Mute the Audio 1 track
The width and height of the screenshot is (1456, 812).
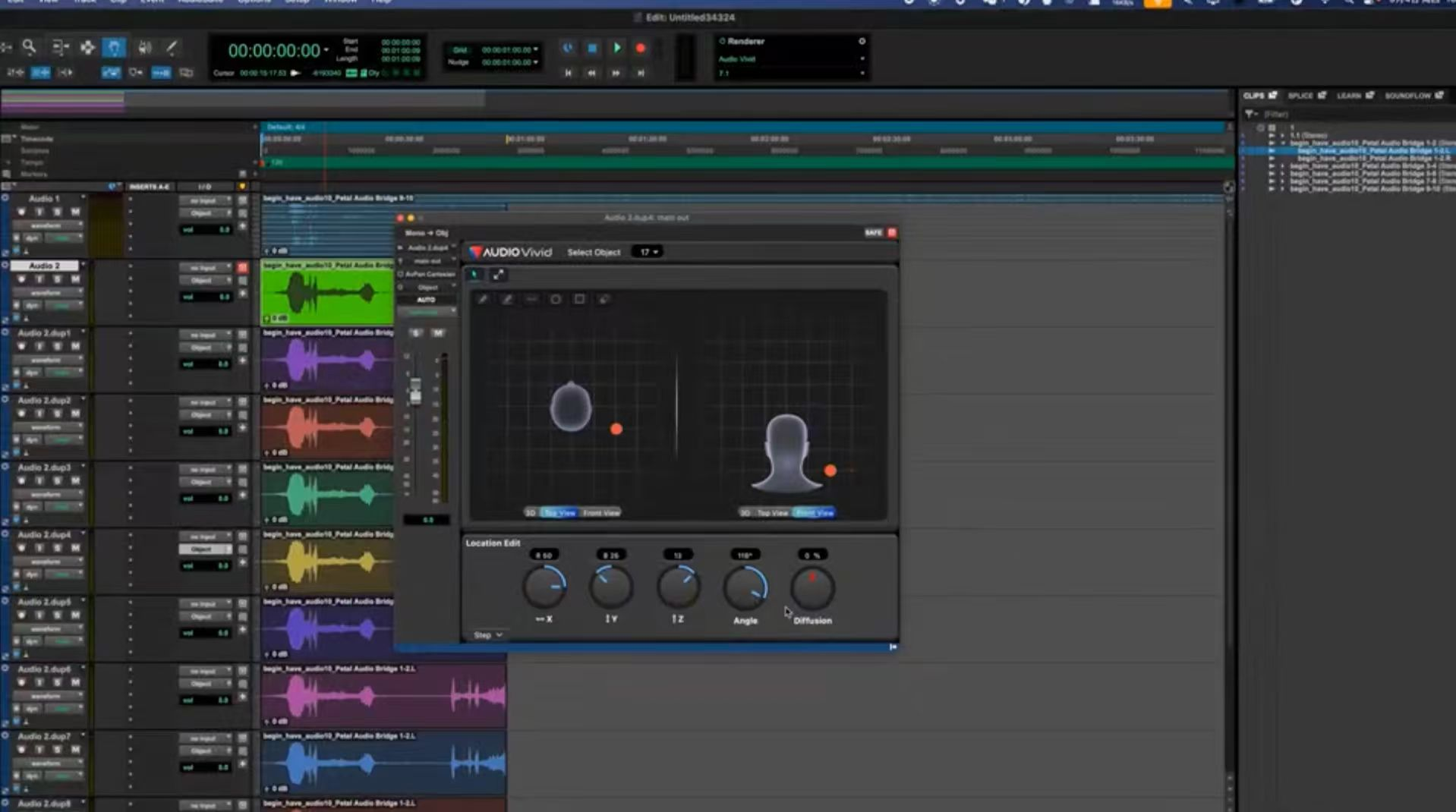click(74, 212)
